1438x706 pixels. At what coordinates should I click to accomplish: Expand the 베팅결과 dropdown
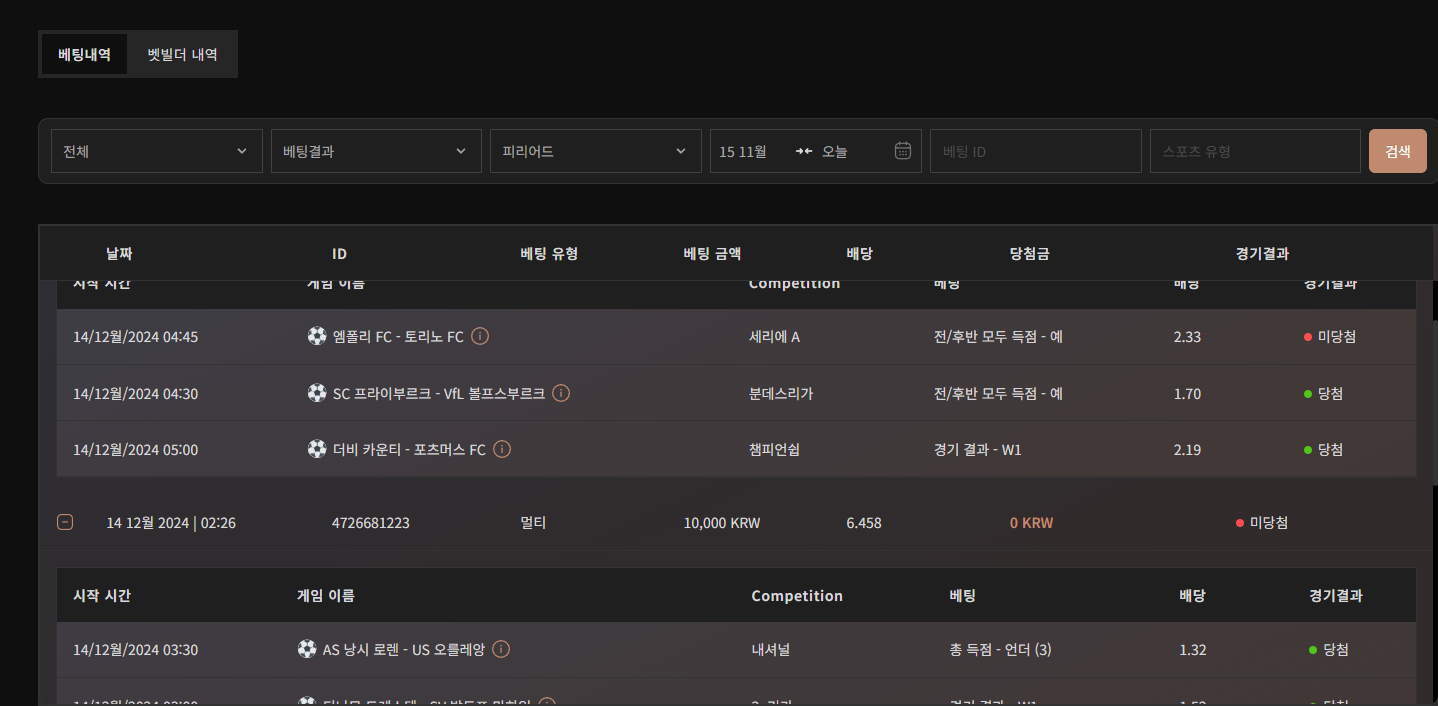tap(375, 151)
